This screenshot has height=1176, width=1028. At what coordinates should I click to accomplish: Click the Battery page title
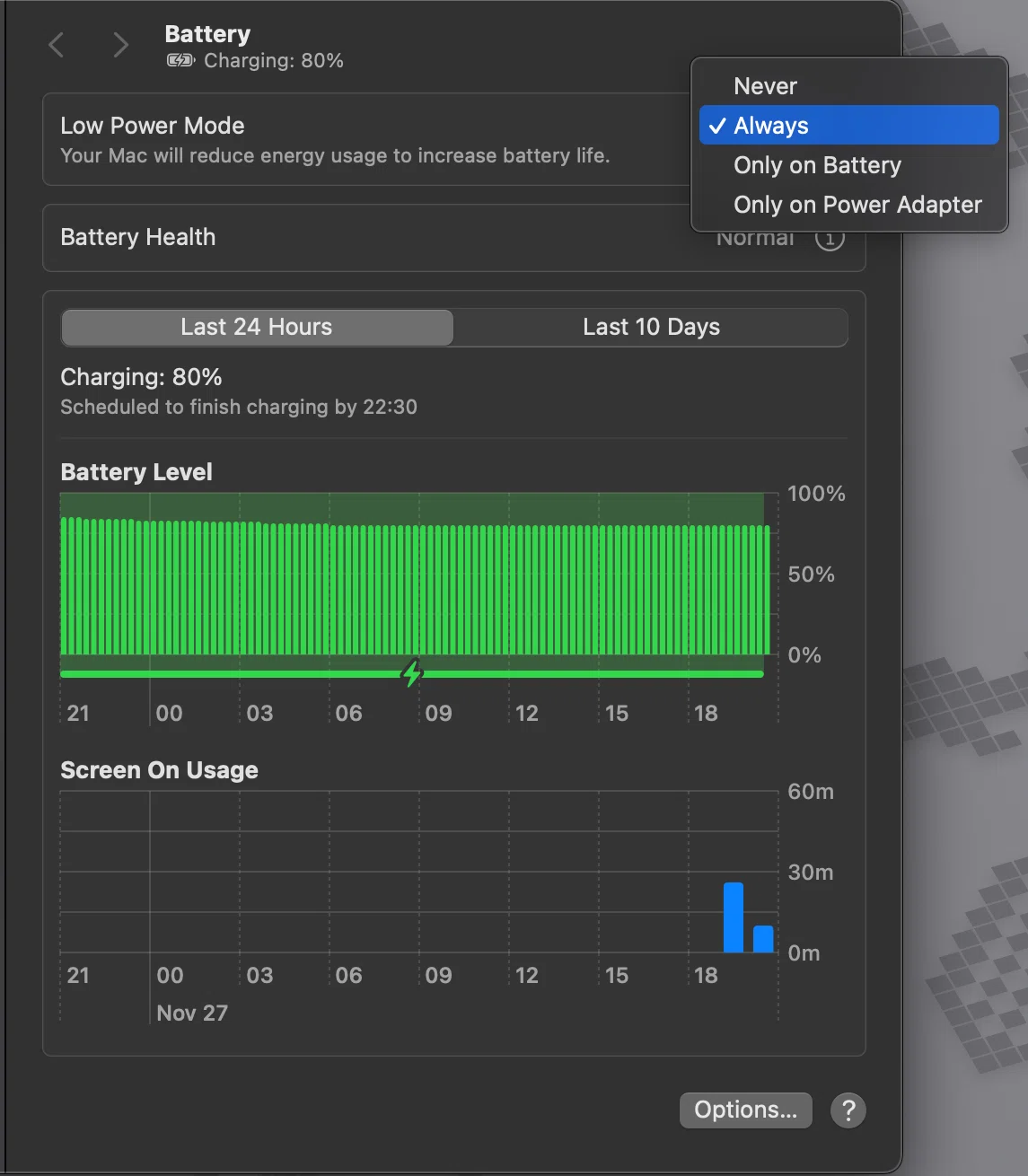[207, 34]
